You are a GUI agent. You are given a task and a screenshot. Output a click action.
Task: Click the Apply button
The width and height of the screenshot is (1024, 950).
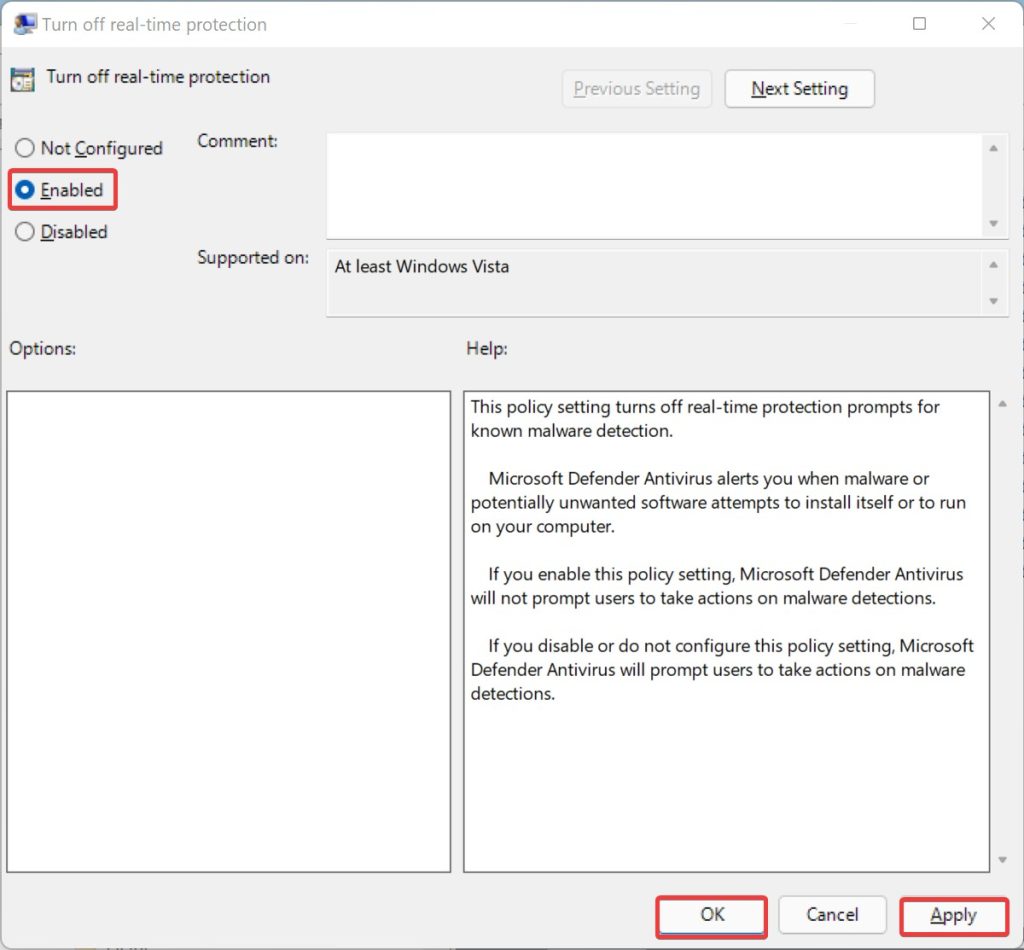point(953,915)
